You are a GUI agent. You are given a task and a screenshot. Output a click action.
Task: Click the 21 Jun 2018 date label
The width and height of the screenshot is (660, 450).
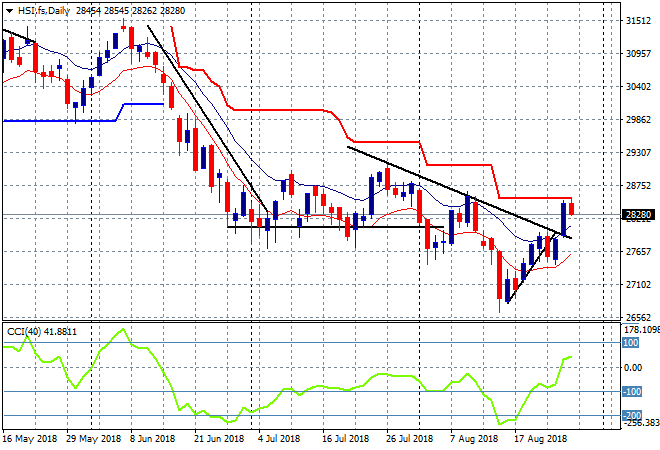[219, 439]
